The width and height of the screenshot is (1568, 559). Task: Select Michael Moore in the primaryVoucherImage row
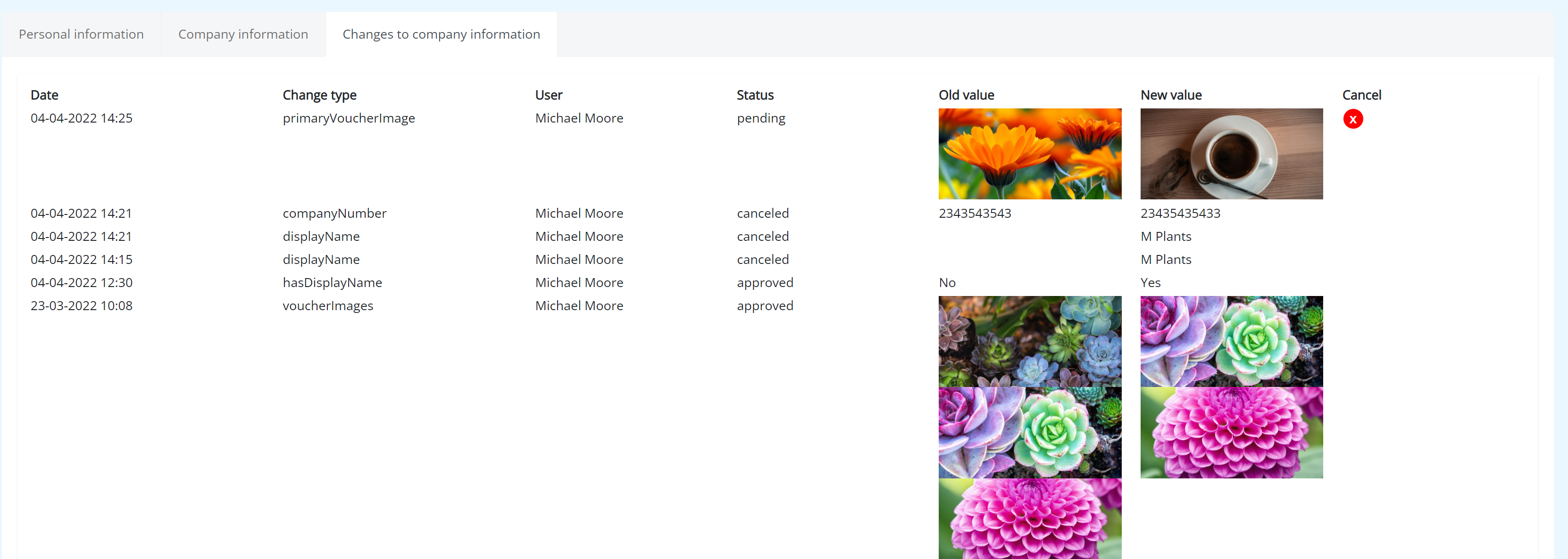click(x=579, y=118)
